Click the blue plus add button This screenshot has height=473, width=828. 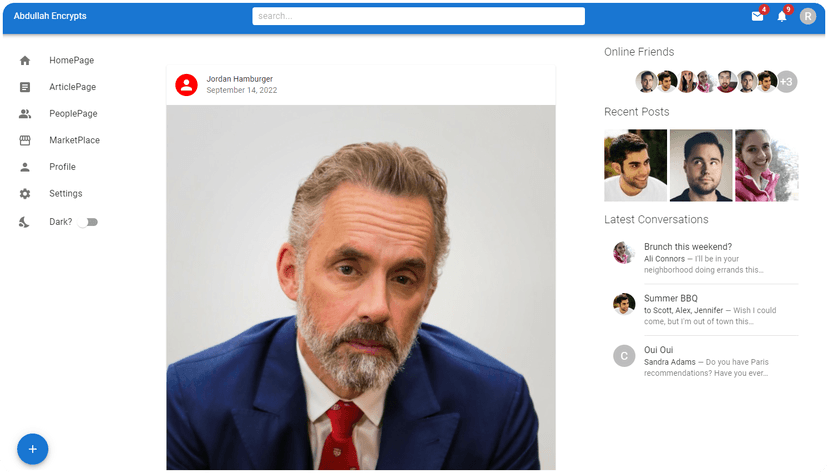click(x=33, y=449)
